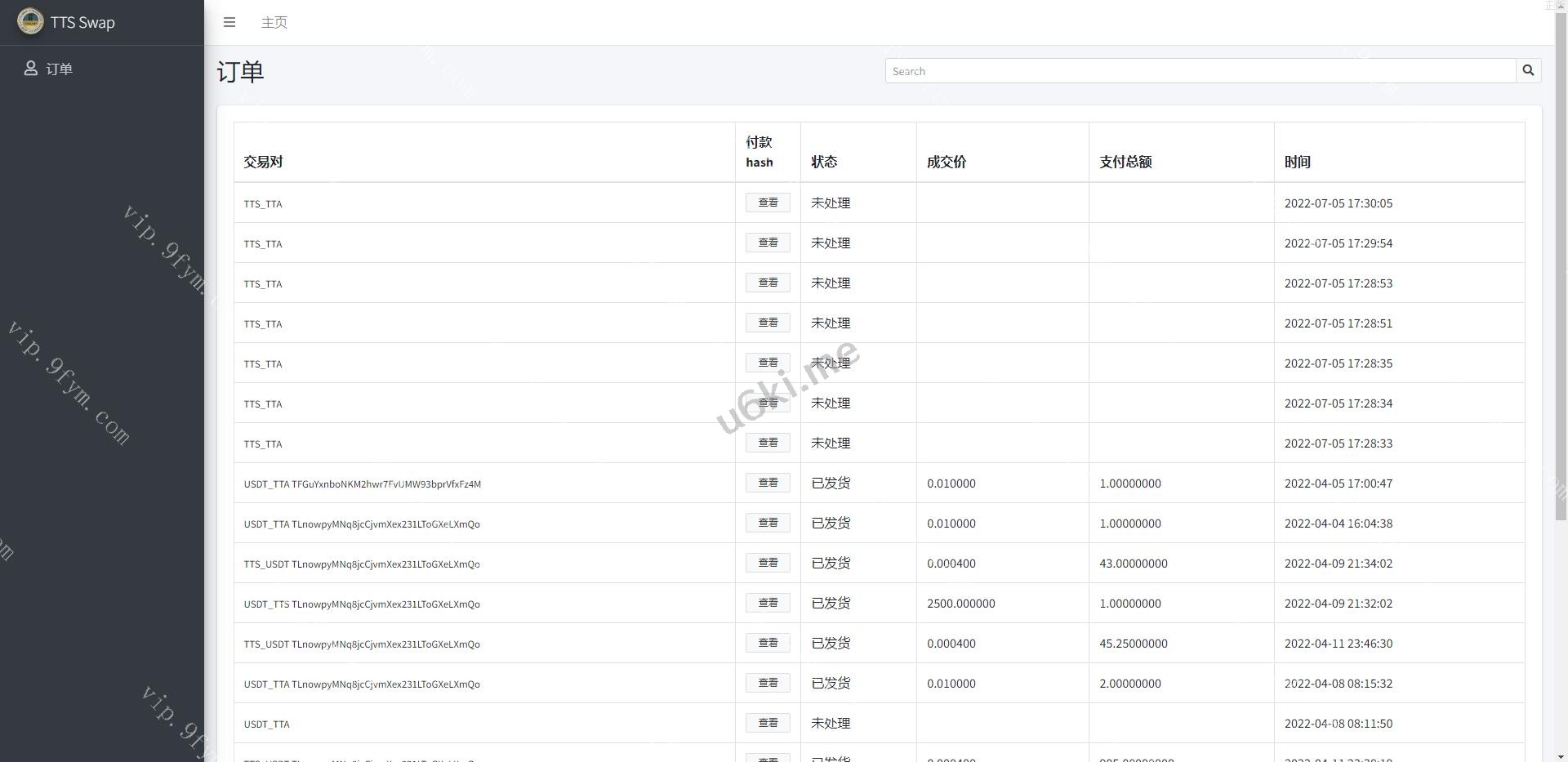
Task: Open 查看 for the 43.00000000 TTS_USDT order
Action: [x=767, y=563]
